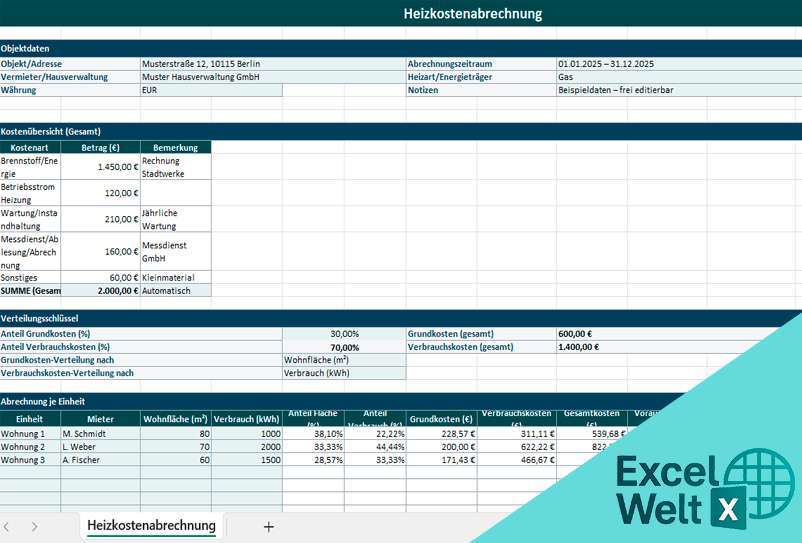Select the Heizkostenabrechnung title header cell
802x543 pixels.
click(472, 14)
